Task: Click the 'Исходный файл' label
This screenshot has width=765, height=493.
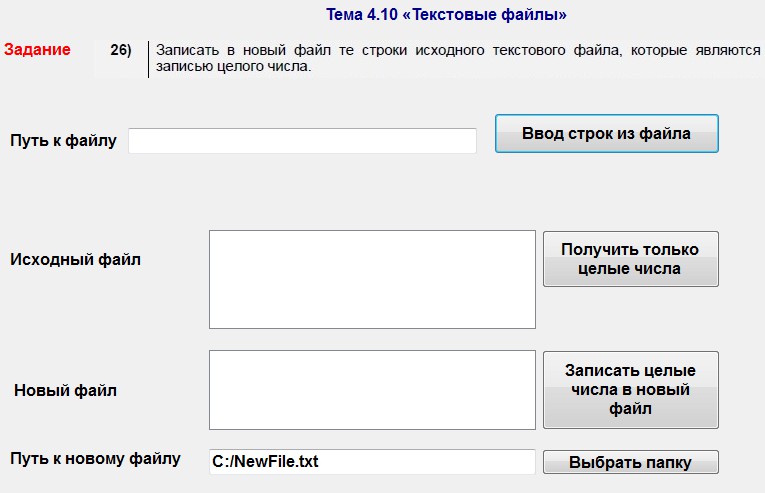Action: coord(75,260)
